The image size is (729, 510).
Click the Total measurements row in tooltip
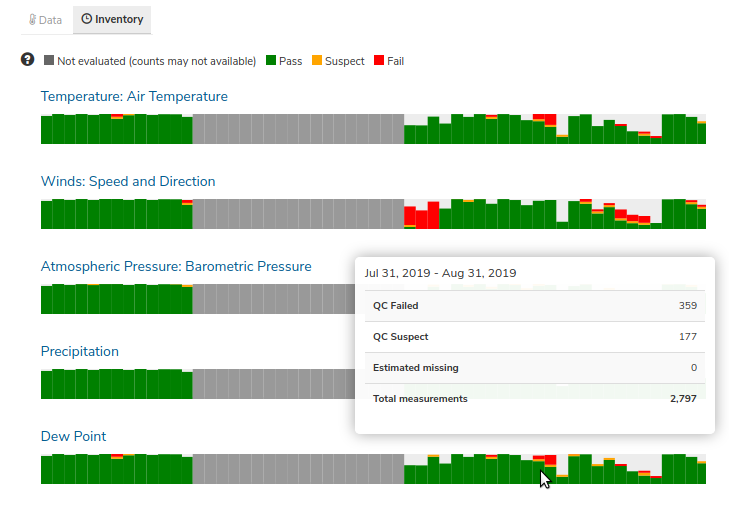pyautogui.click(x=535, y=399)
